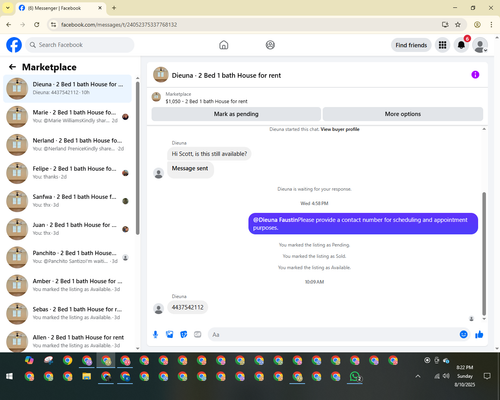Click More options
500x400 pixels.
click(x=403, y=114)
